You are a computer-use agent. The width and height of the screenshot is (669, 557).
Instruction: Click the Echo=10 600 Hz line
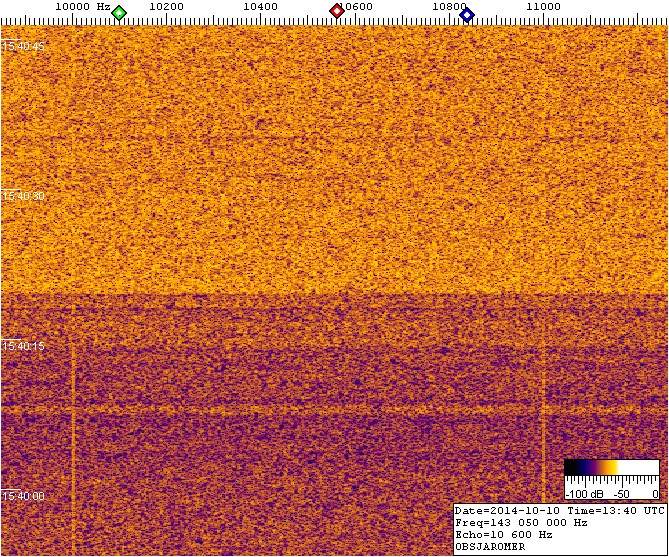point(503,534)
